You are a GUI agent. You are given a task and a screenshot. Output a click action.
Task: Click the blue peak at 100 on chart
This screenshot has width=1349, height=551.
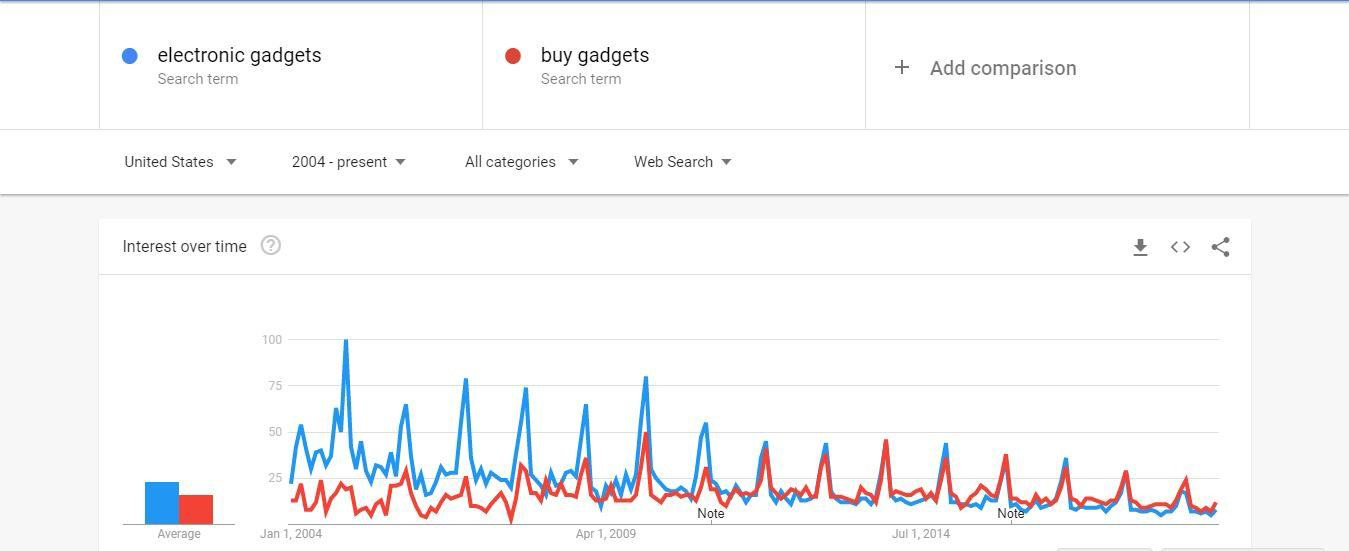point(346,341)
